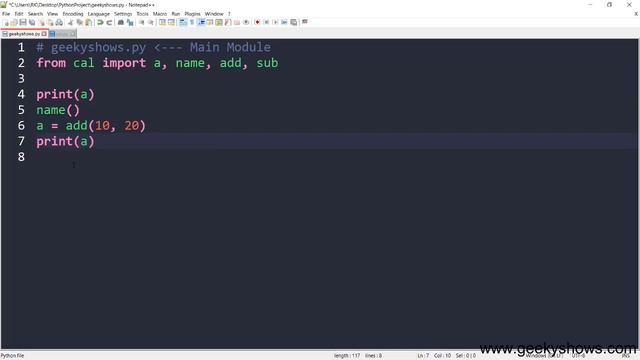Open the View menu
Viewport: 640px width, 360px height.
click(x=52, y=14)
